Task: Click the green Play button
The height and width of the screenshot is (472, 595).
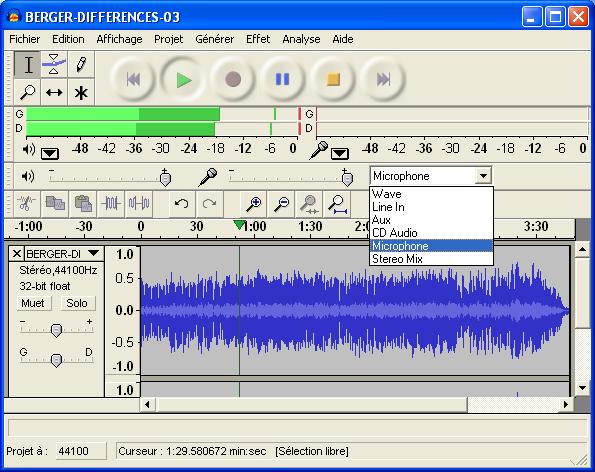Action: pos(184,80)
